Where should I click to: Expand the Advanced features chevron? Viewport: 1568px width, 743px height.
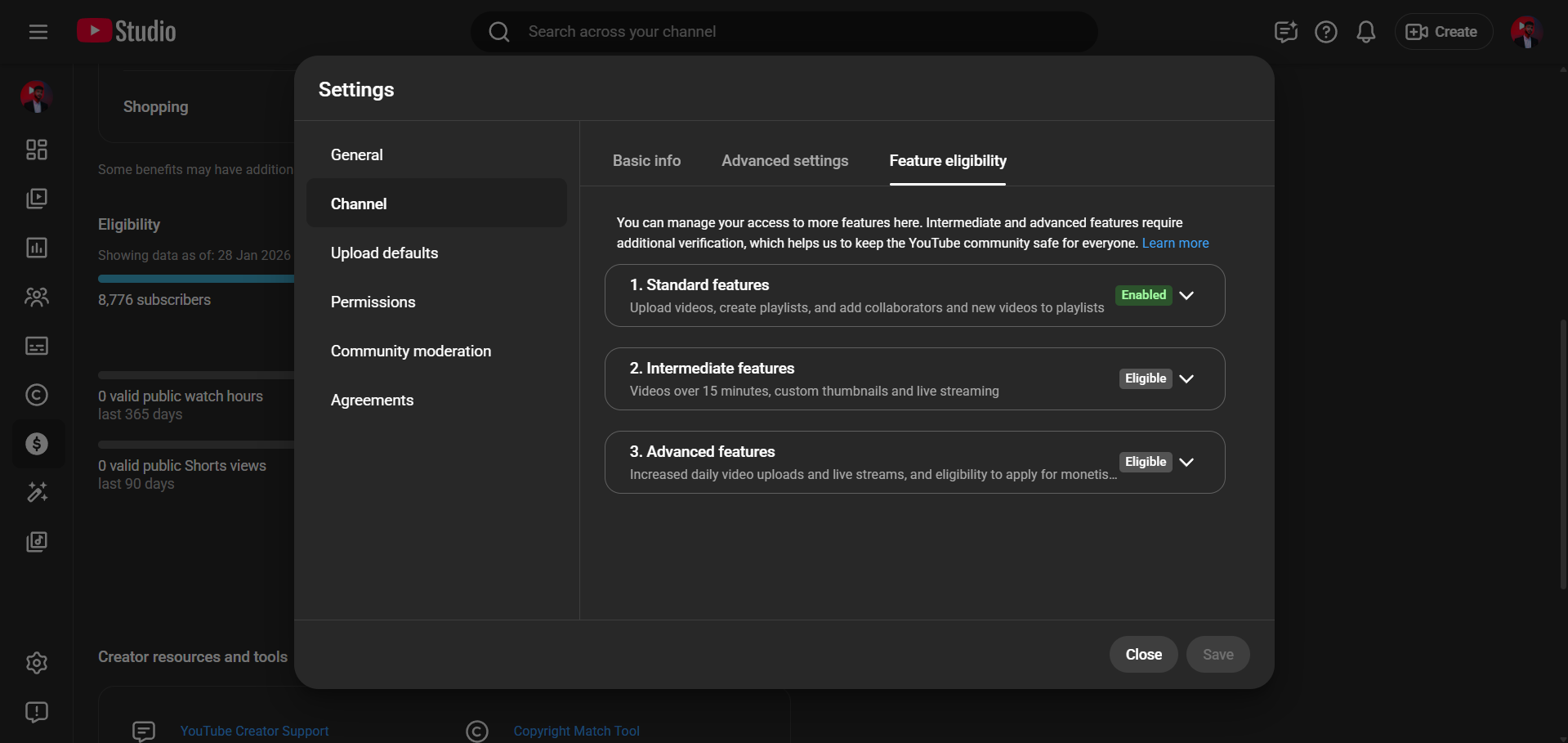pos(1186,462)
